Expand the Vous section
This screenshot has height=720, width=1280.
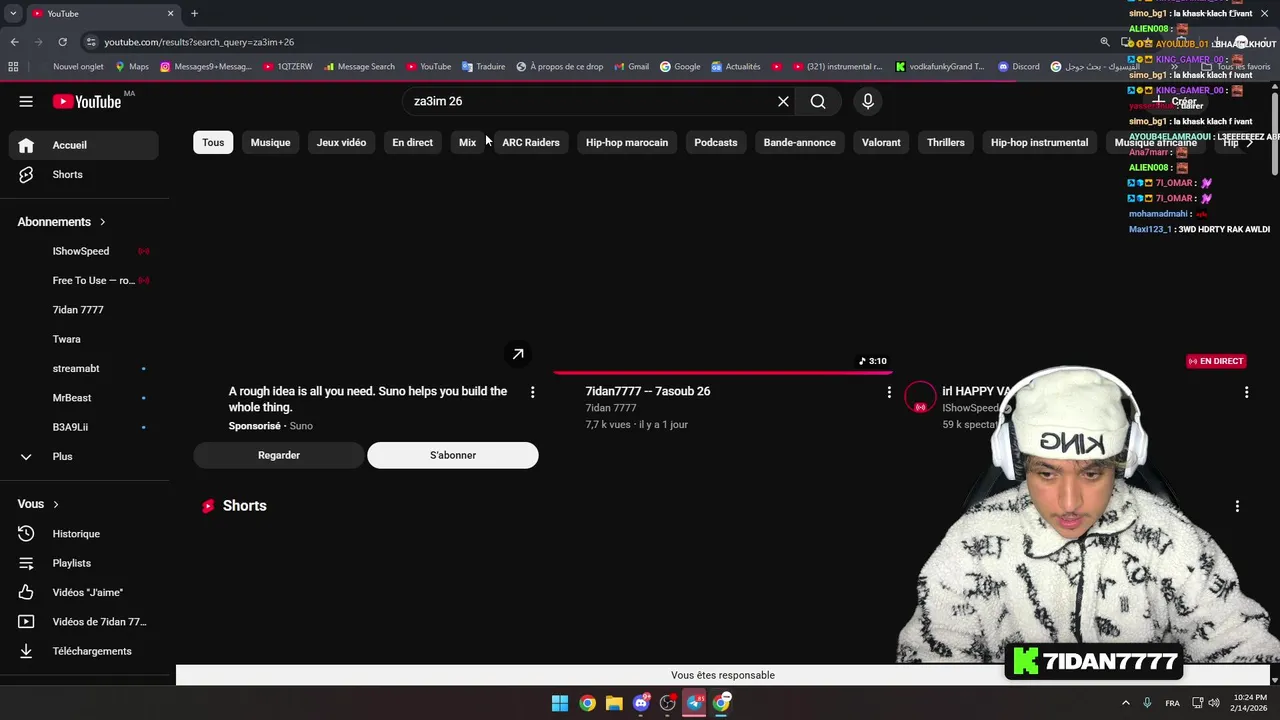tap(38, 504)
